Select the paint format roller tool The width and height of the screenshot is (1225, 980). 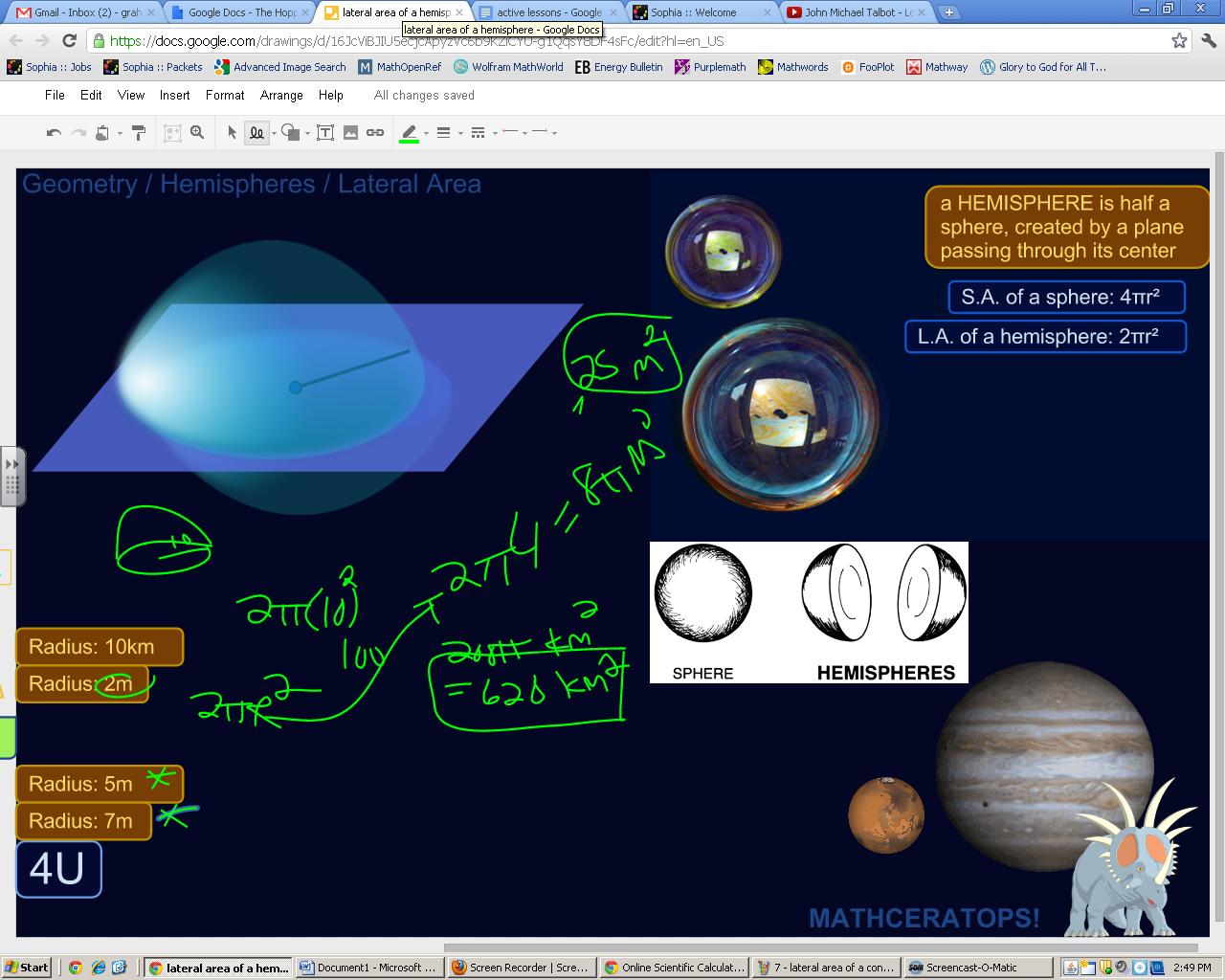(x=139, y=132)
